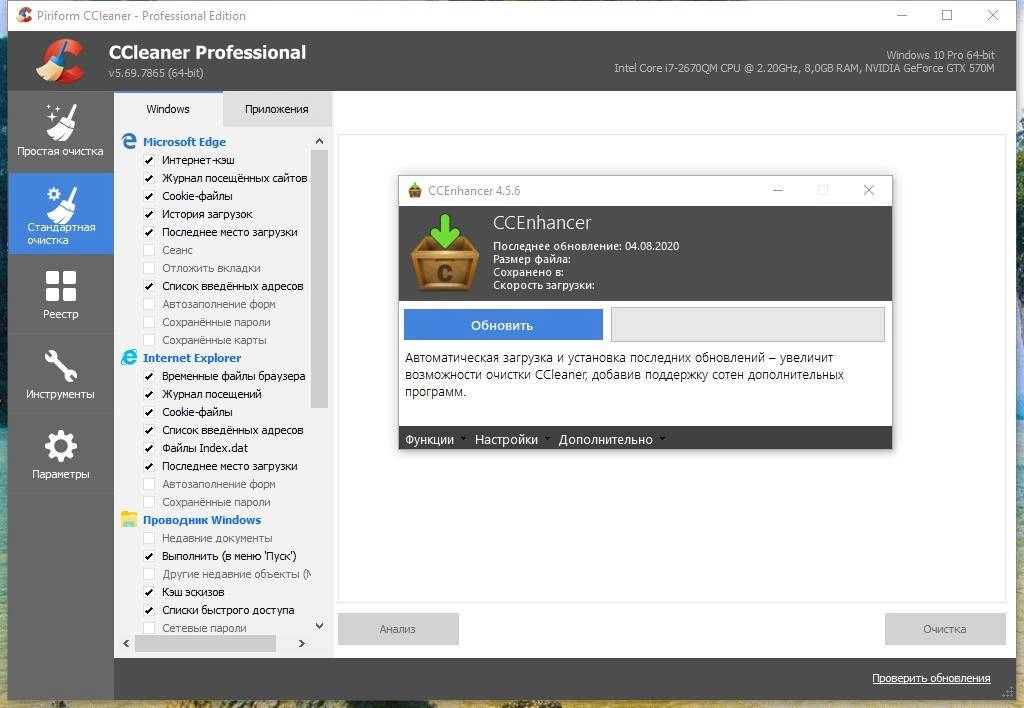Open Проверить обновления link
Image resolution: width=1024 pixels, height=708 pixels.
point(931,679)
